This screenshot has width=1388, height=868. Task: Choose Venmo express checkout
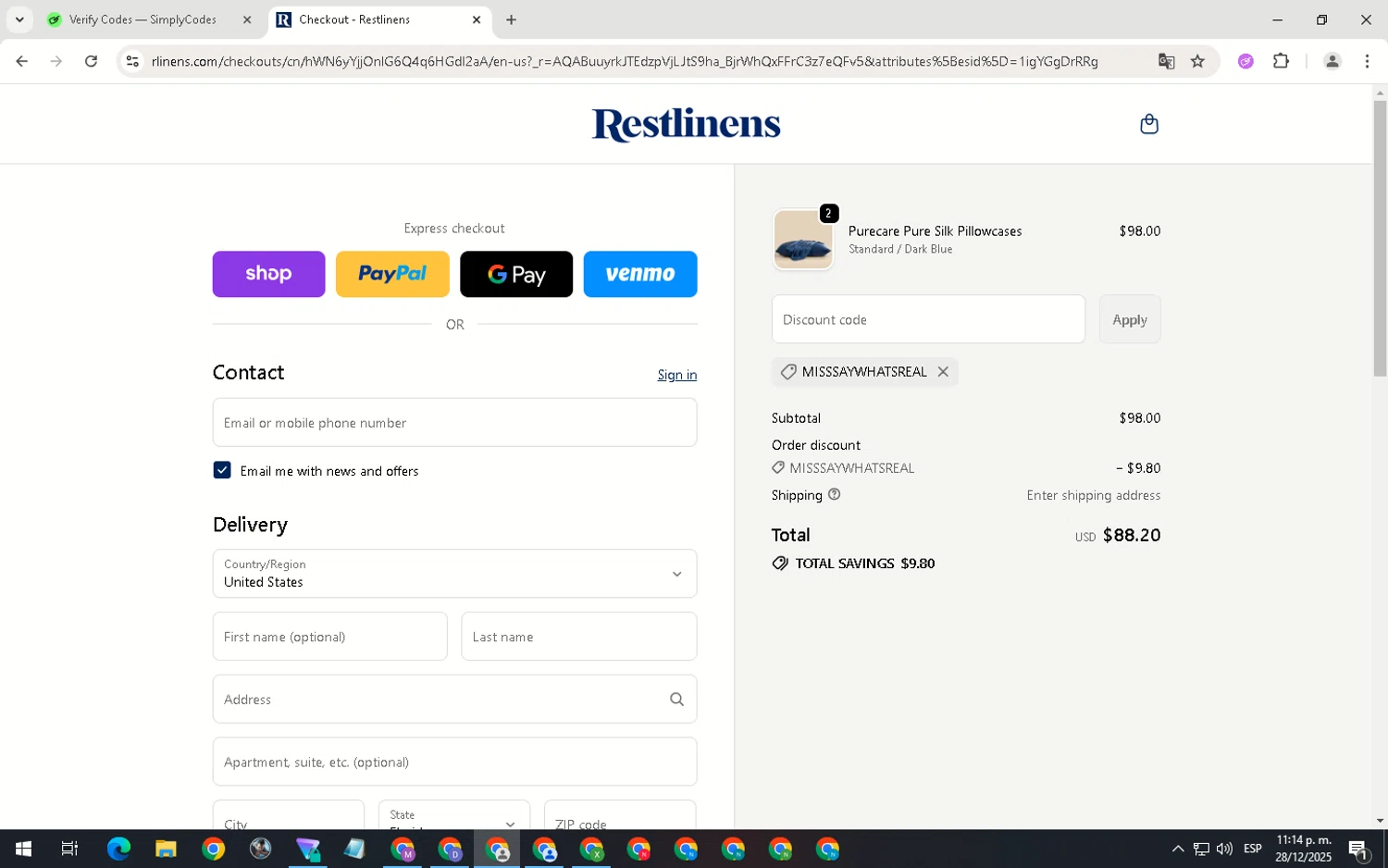pyautogui.click(x=640, y=274)
